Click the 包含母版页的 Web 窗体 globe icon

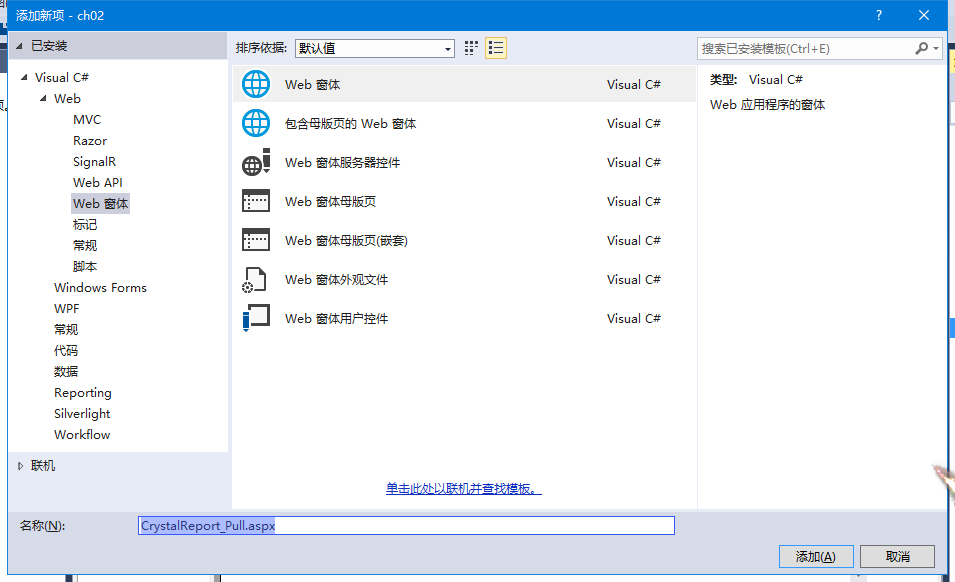click(x=256, y=123)
